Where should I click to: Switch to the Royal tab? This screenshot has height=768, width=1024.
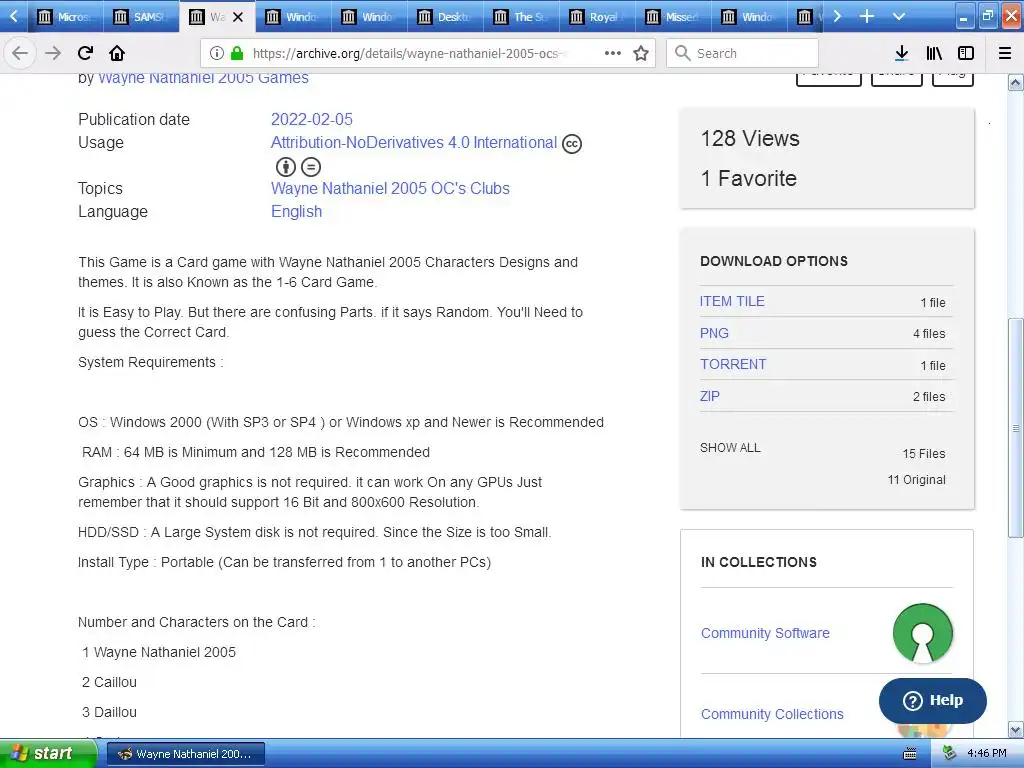(596, 17)
